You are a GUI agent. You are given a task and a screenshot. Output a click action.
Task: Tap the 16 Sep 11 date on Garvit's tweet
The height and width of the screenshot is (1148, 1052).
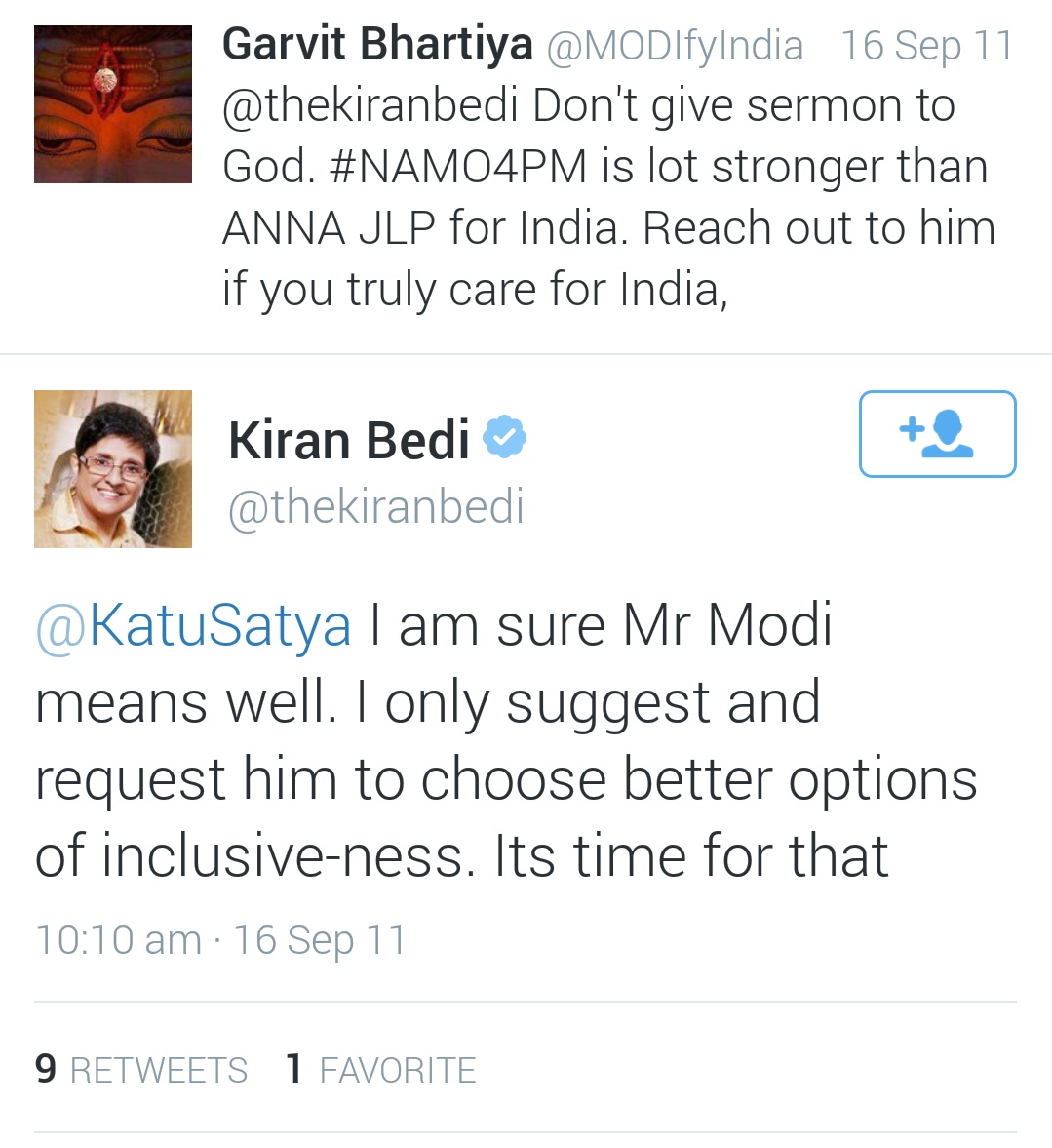point(927,46)
